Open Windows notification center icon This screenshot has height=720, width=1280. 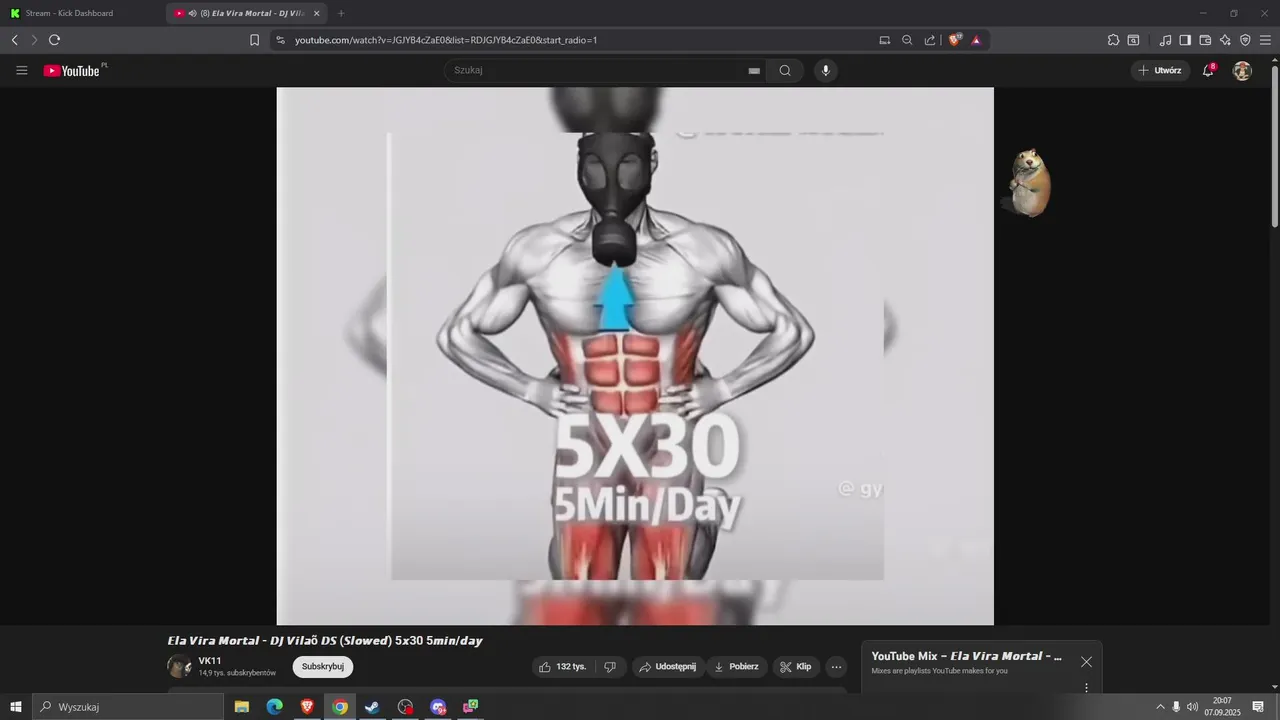(x=1258, y=707)
